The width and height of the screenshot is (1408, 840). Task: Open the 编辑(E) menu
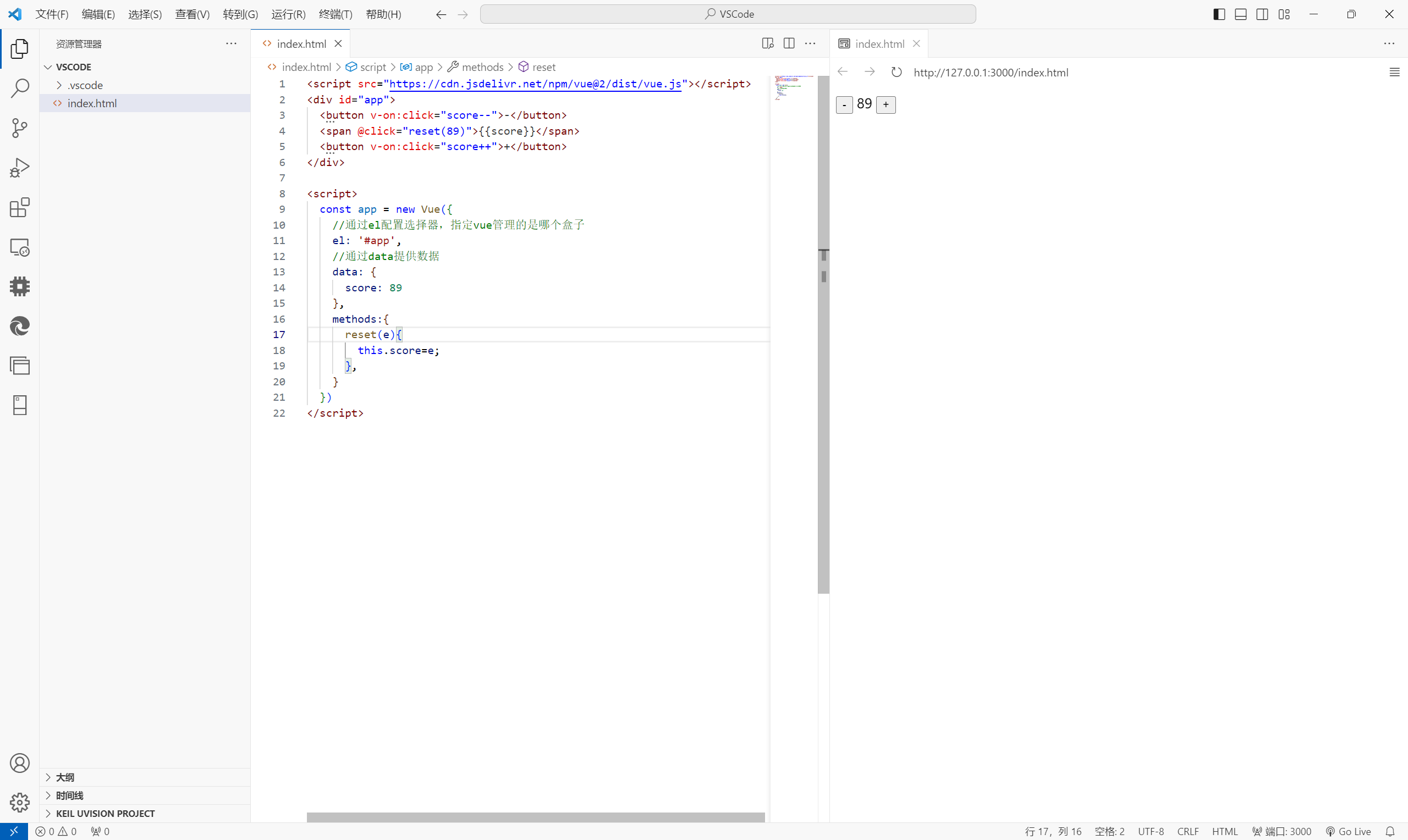98,14
